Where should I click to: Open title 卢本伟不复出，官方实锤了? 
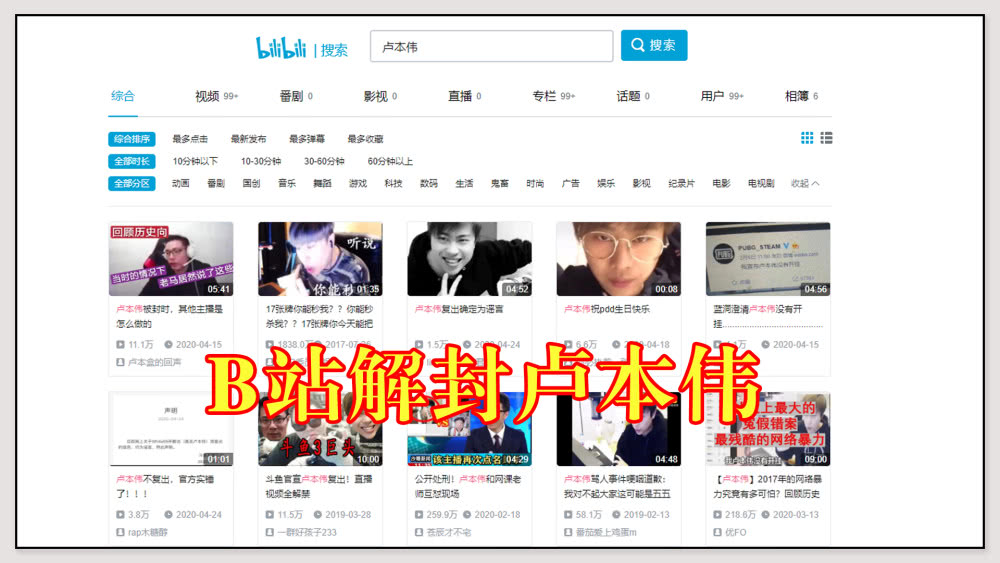pos(165,486)
